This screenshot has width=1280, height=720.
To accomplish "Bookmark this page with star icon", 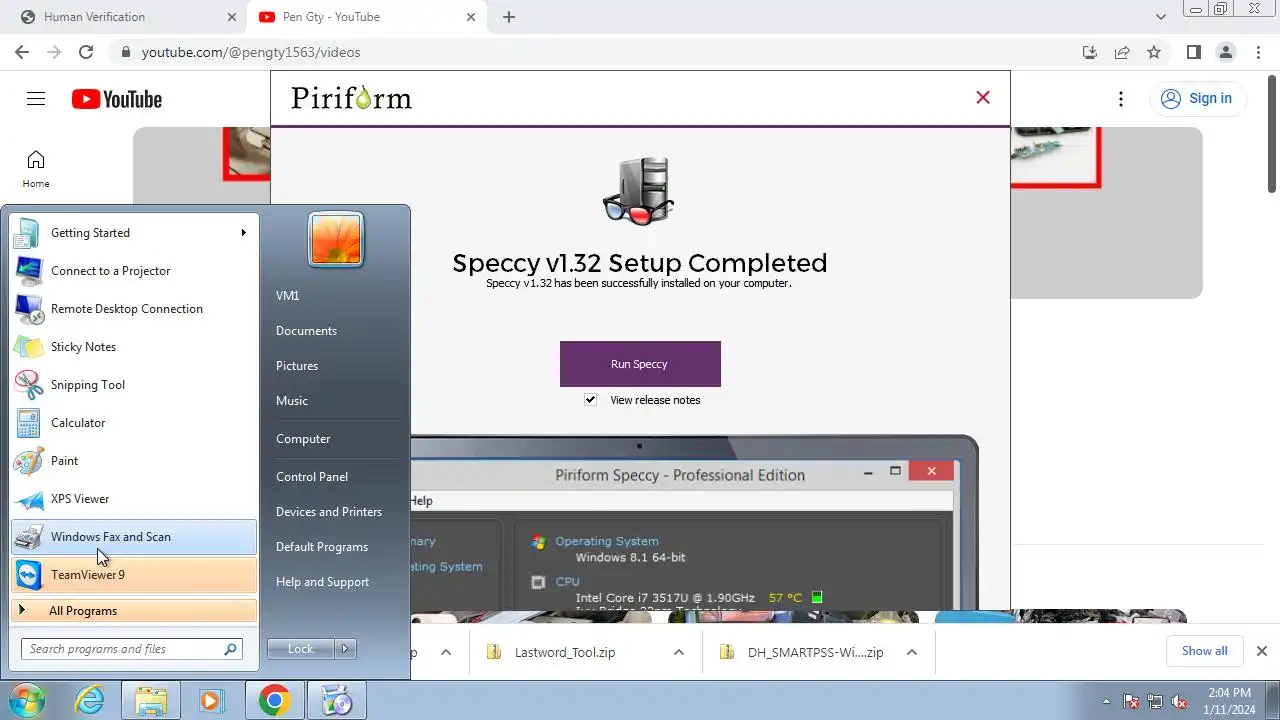I will [1154, 52].
